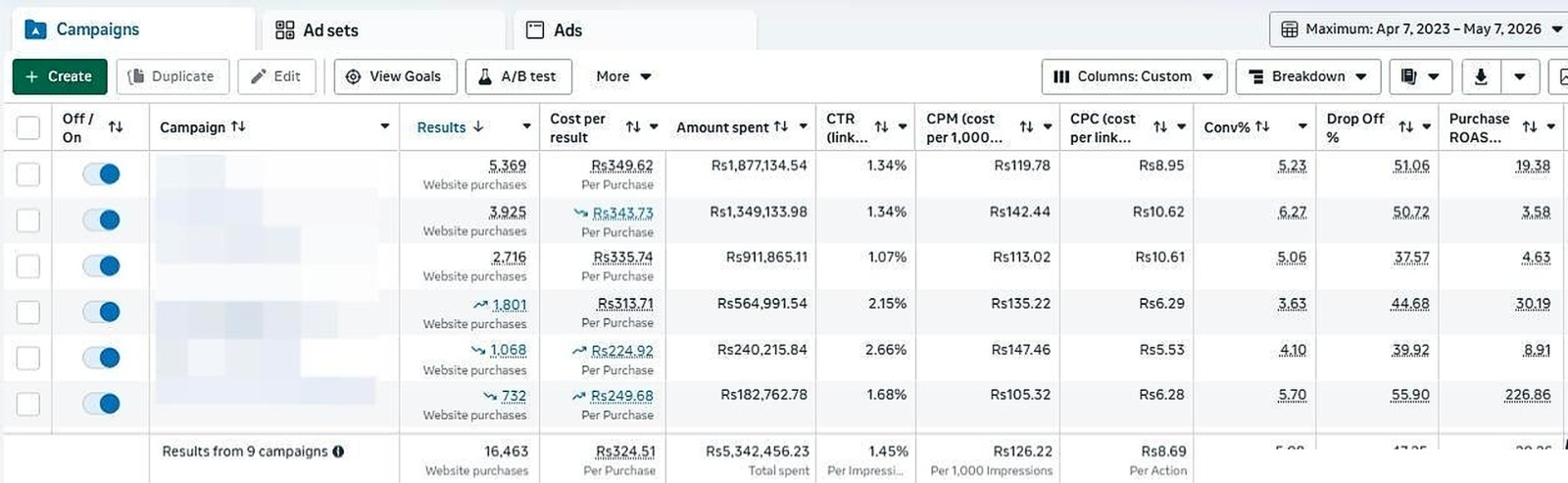Sort by Results descending arrow
Image resolution: width=1568 pixels, height=483 pixels.
click(x=478, y=127)
